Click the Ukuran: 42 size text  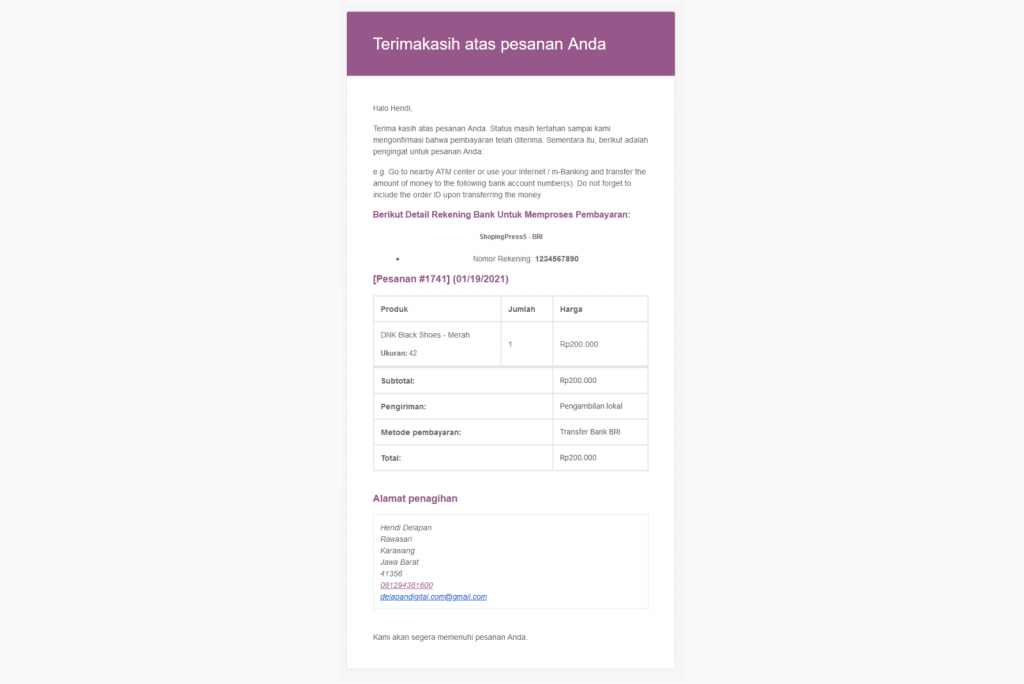[399, 353]
